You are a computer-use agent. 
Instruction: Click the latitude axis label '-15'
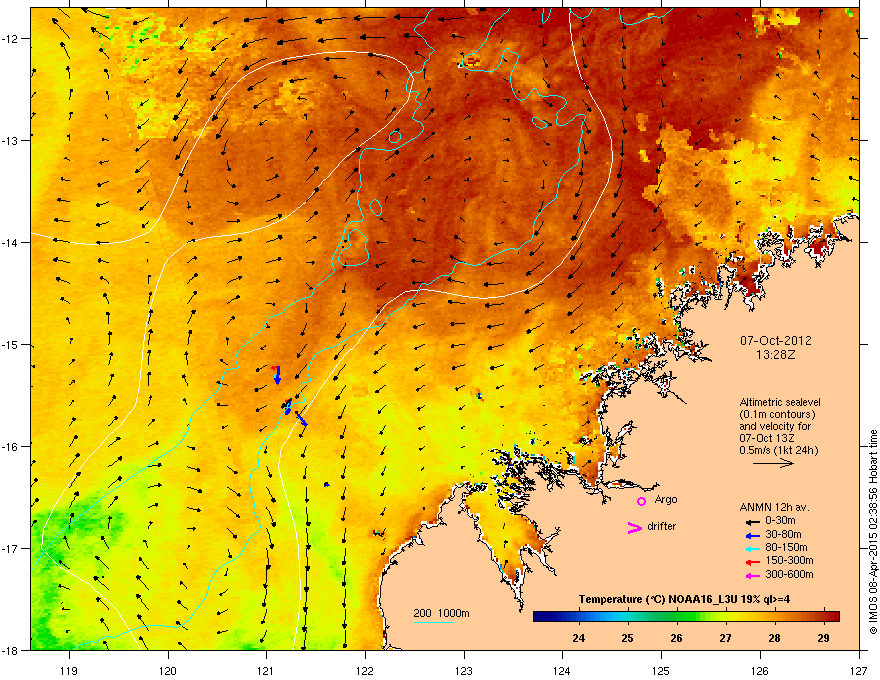click(10, 344)
